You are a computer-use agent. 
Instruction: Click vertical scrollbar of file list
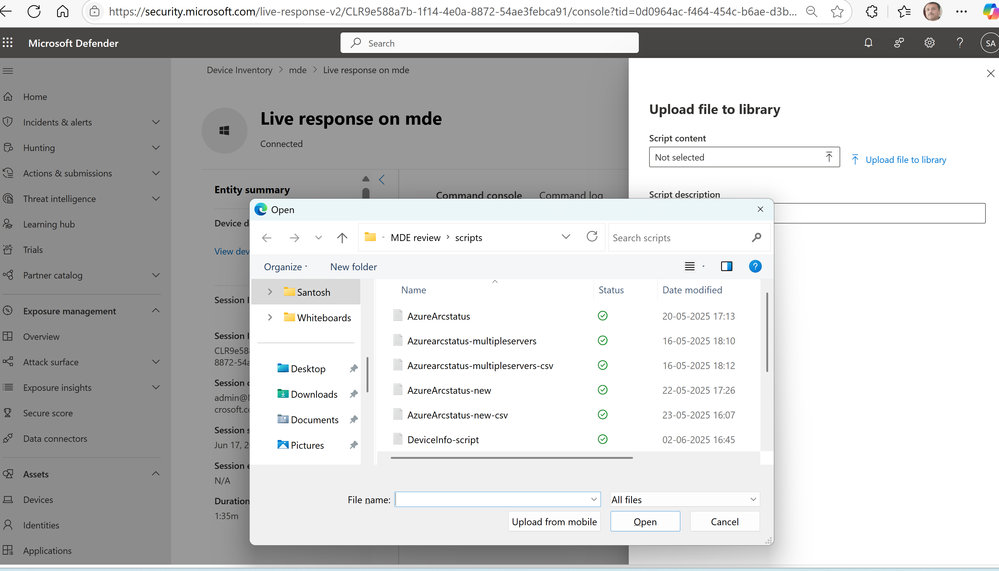coord(766,332)
